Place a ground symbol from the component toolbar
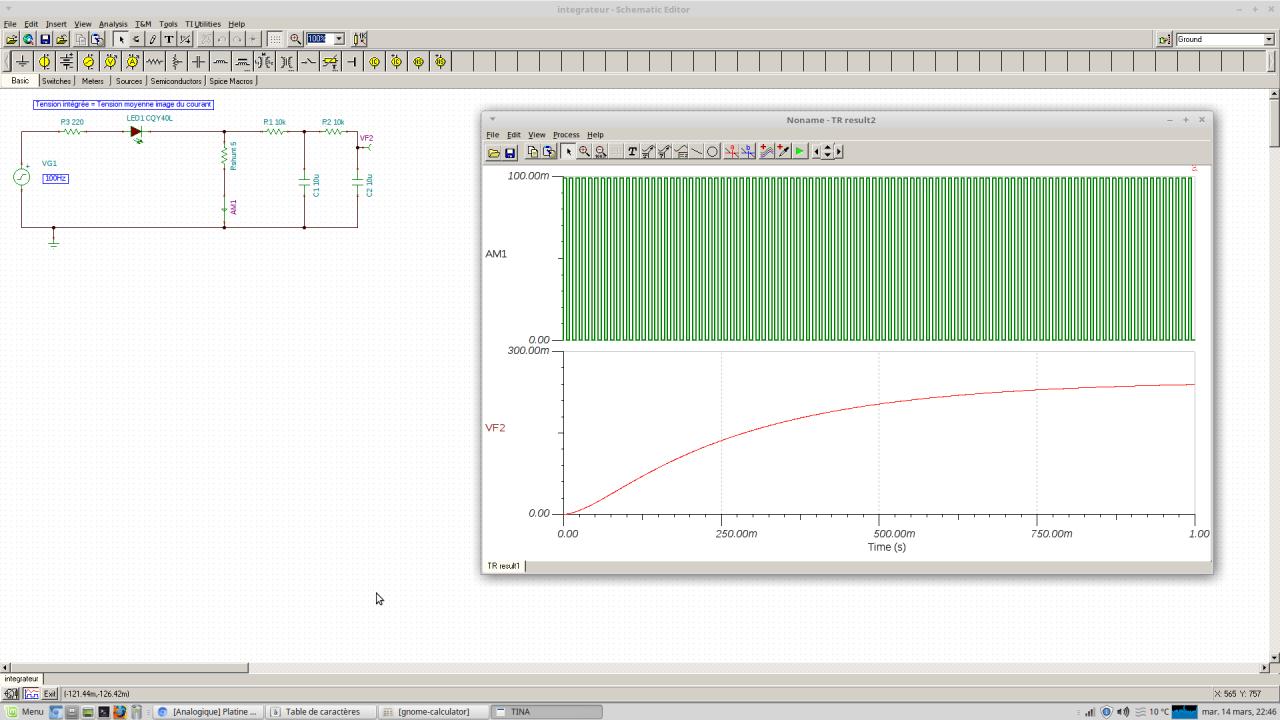The width and height of the screenshot is (1280, 720). point(22,62)
